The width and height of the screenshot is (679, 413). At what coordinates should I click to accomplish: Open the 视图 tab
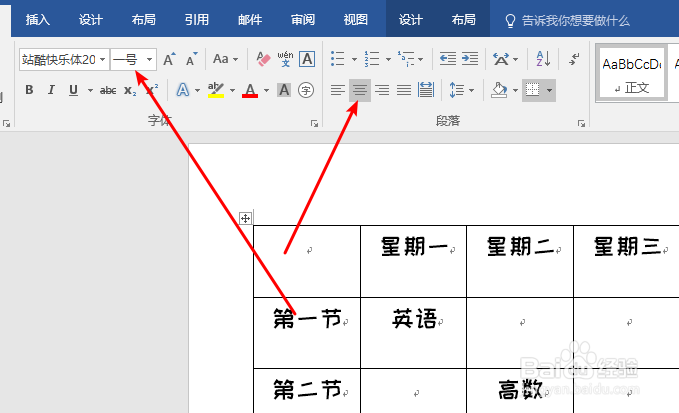pos(356,20)
